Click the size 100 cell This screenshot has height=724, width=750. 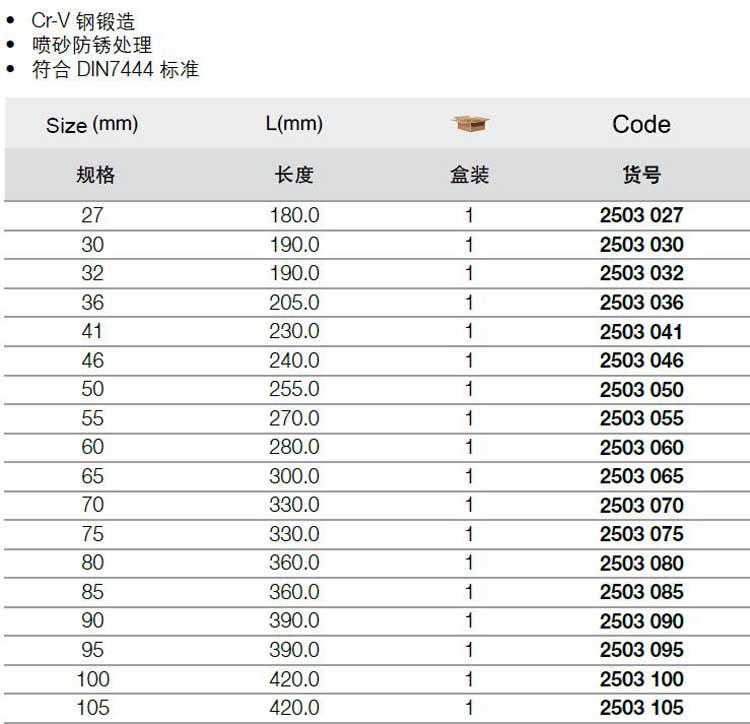92,679
